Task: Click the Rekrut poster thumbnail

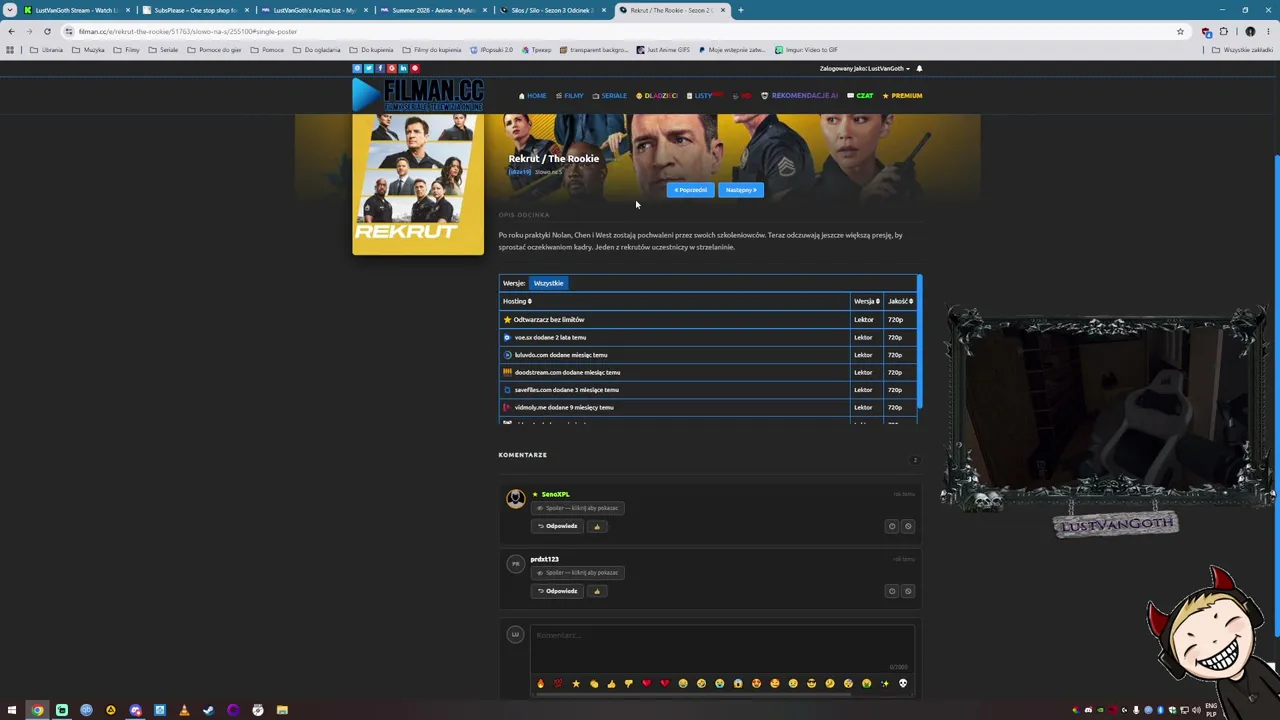Action: click(x=418, y=184)
